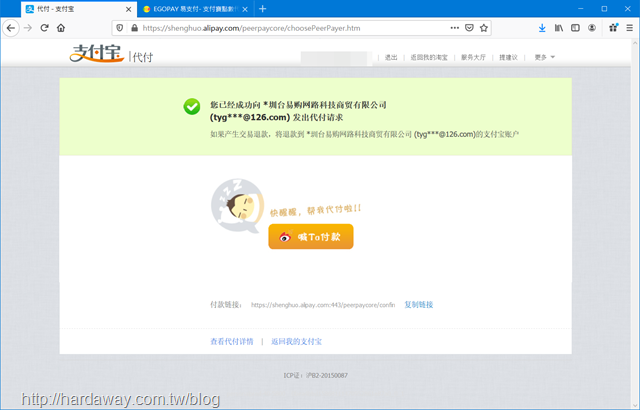Image resolution: width=640 pixels, height=410 pixels.
Task: Click the 提建议 feedback link
Action: pos(508,57)
